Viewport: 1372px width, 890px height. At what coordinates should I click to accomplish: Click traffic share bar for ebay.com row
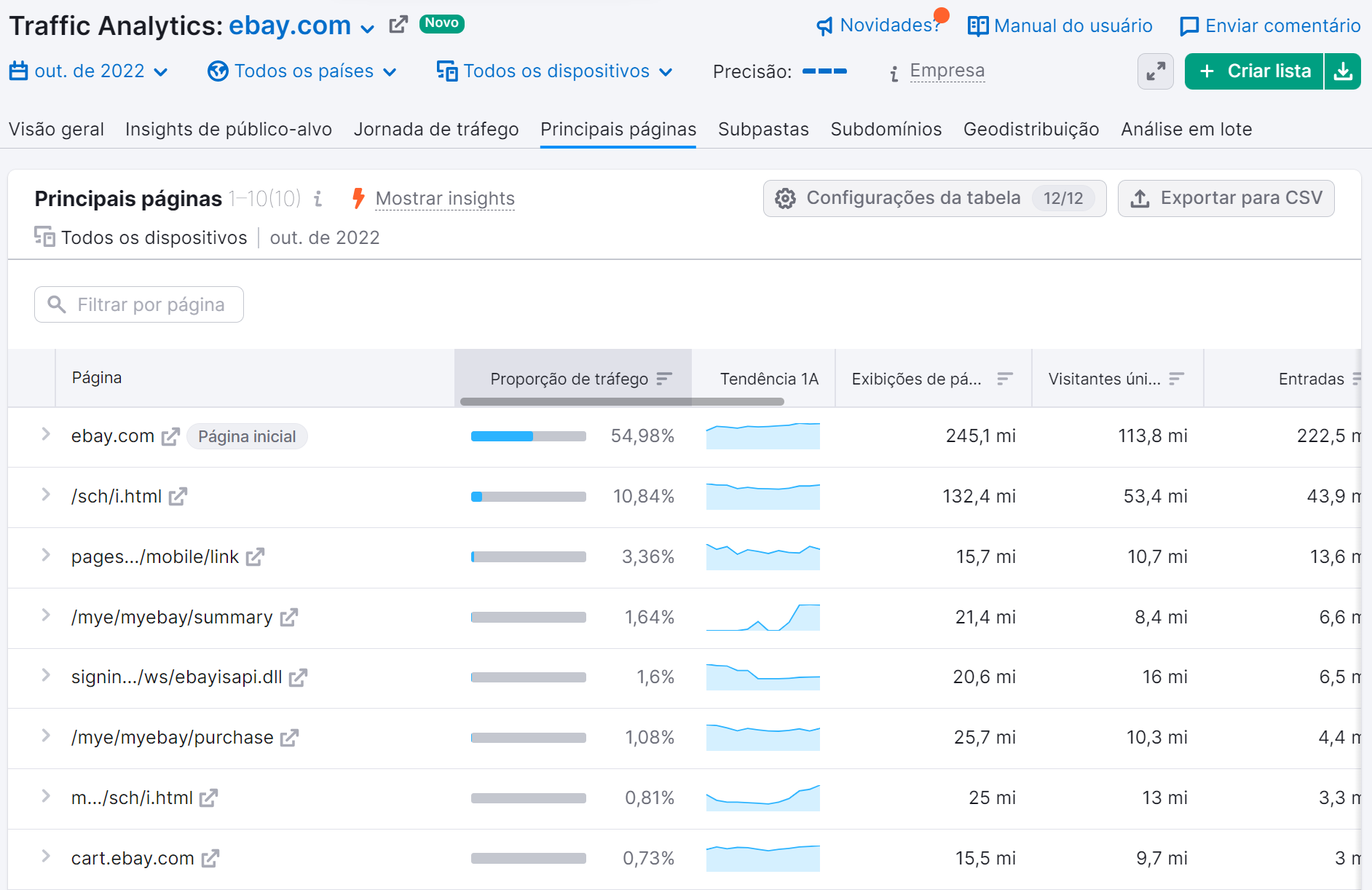tap(529, 436)
